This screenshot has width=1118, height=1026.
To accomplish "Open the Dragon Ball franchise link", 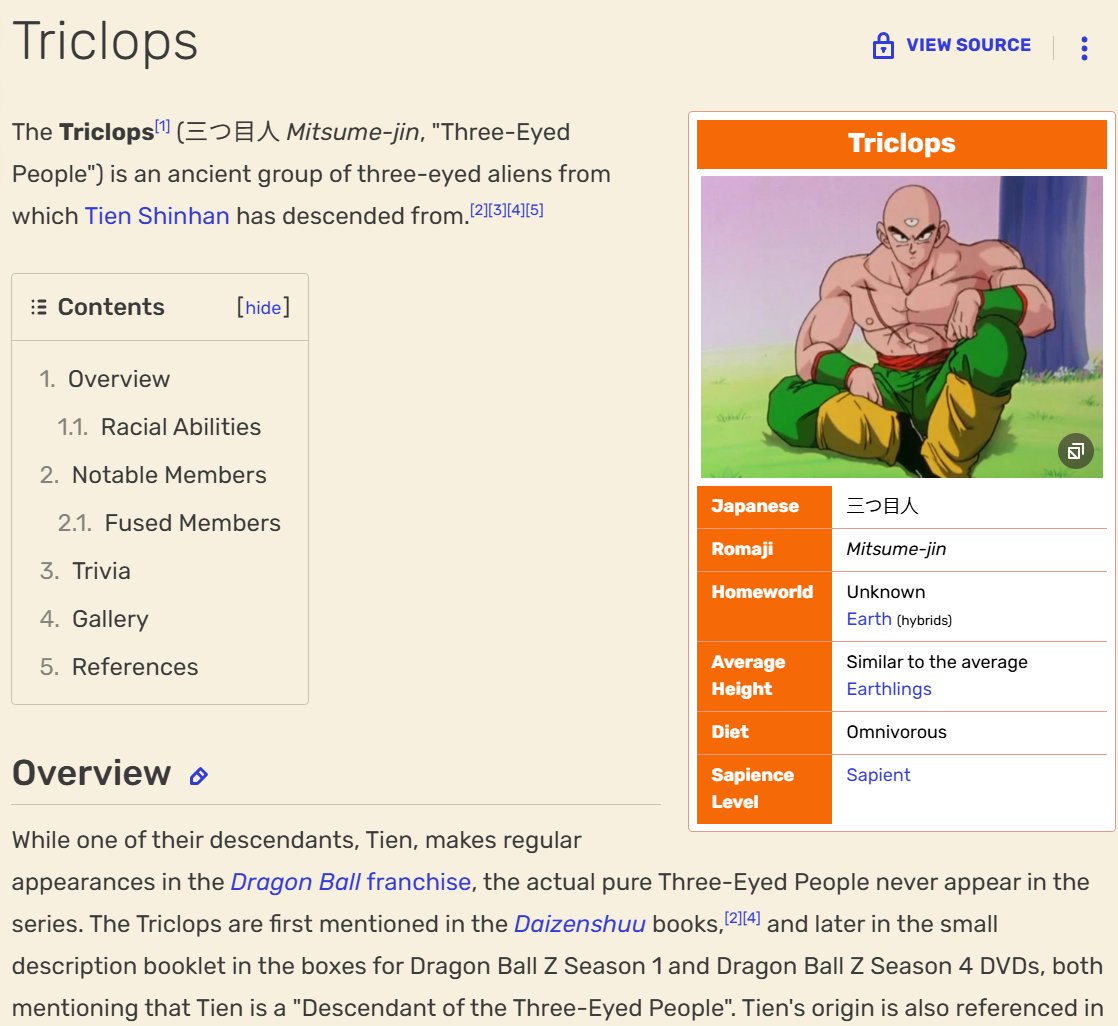I will [350, 882].
